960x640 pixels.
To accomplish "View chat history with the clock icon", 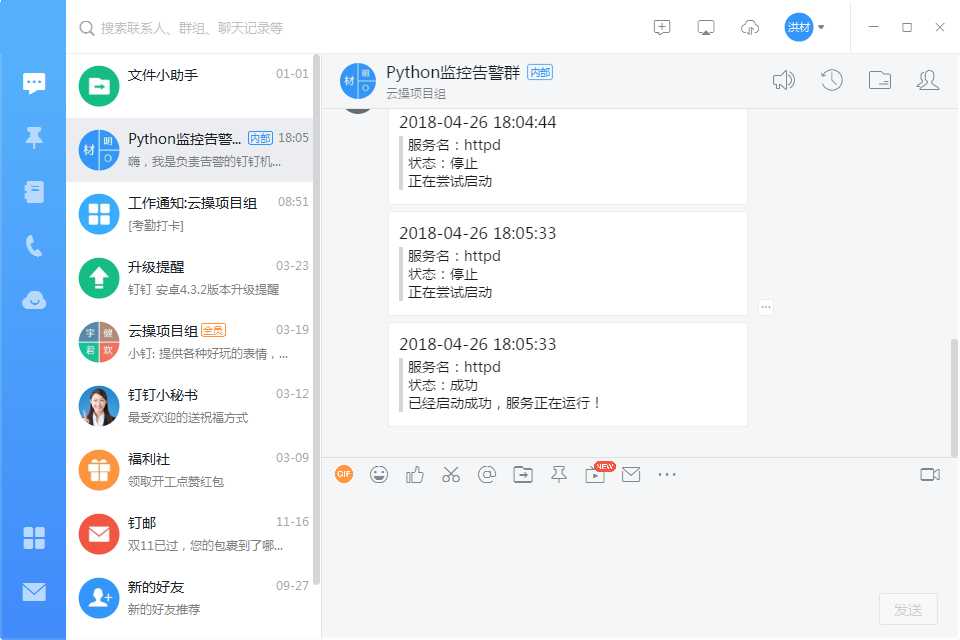I will point(831,79).
